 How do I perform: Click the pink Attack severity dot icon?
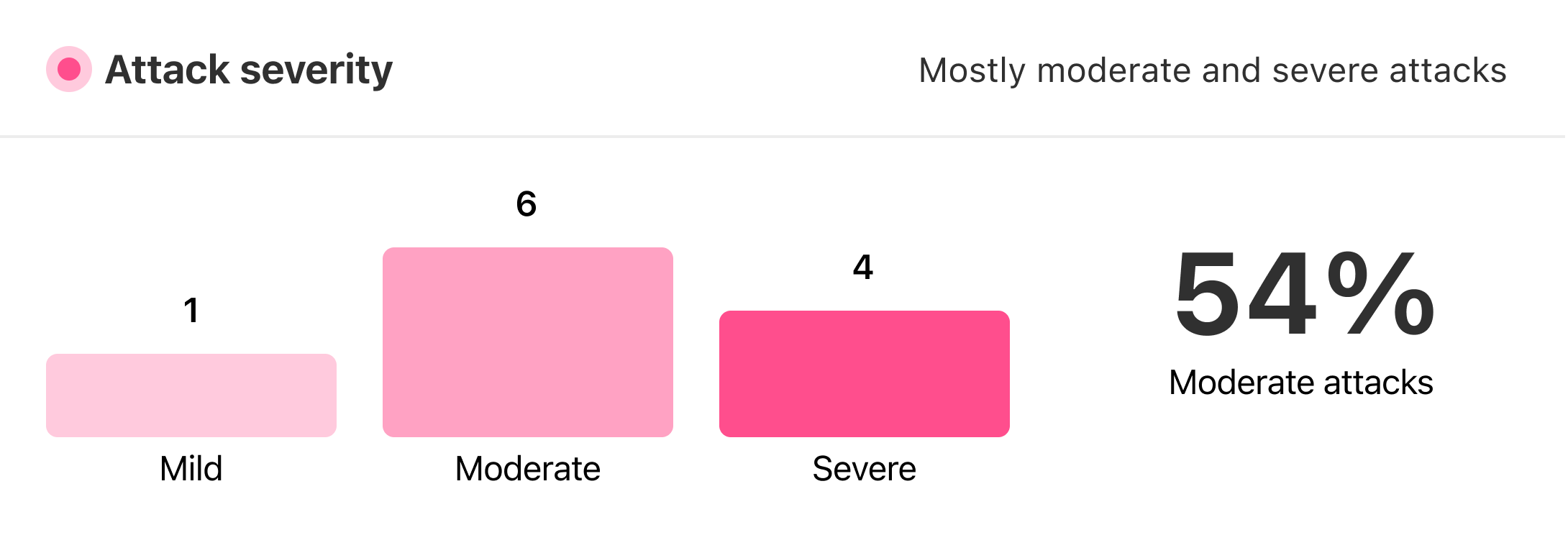pos(69,70)
